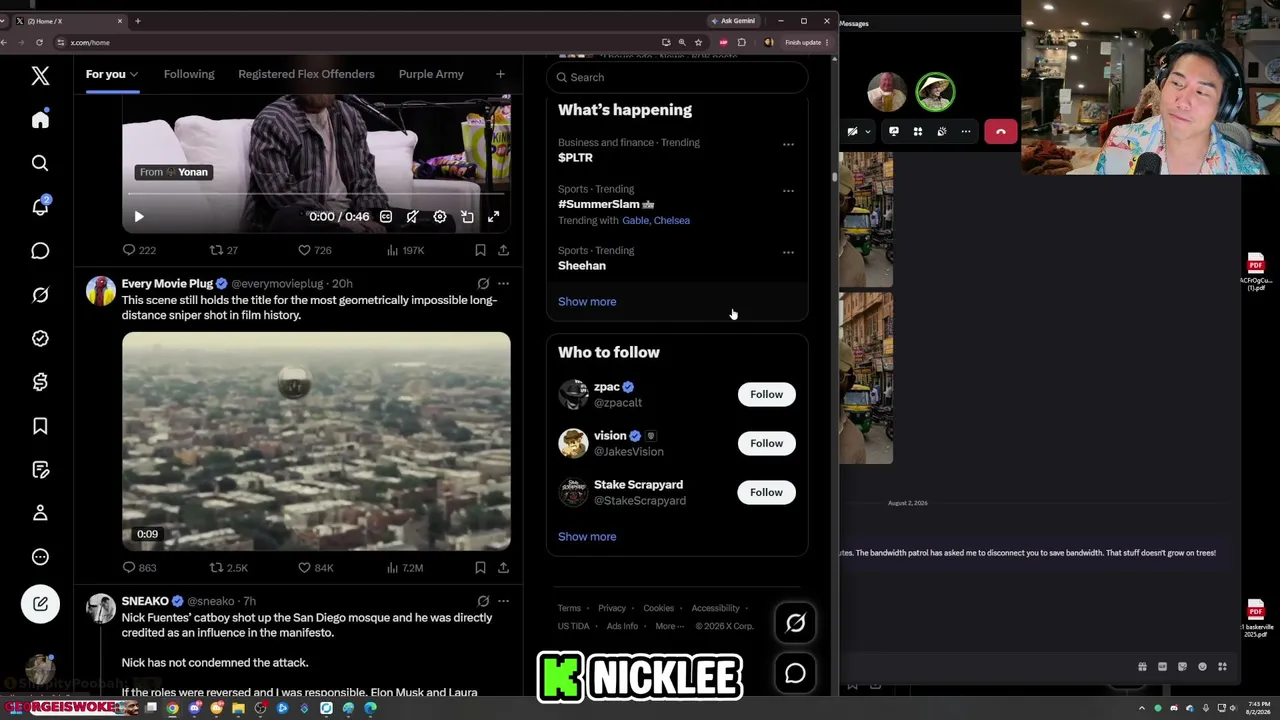Toggle captions on the Yonan video
Image resolution: width=1280 pixels, height=720 pixels.
pos(386,217)
